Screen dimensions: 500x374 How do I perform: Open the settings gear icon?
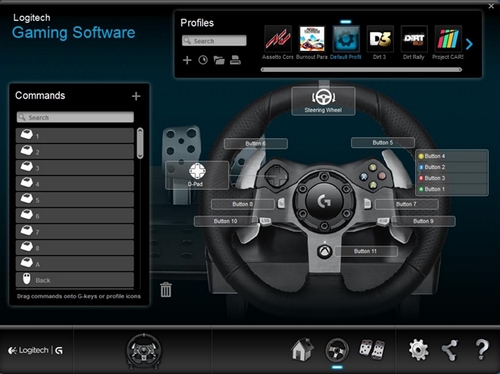click(419, 350)
